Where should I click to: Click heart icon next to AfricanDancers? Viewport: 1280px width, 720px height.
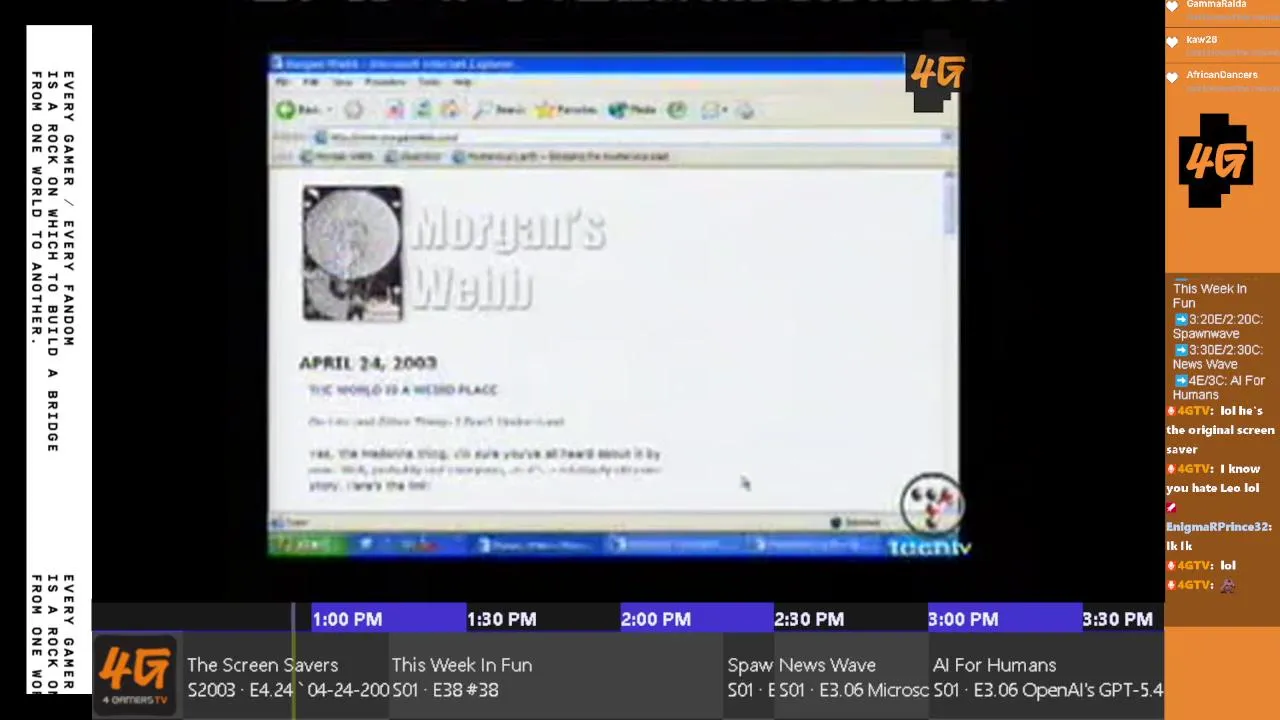click(x=1172, y=77)
